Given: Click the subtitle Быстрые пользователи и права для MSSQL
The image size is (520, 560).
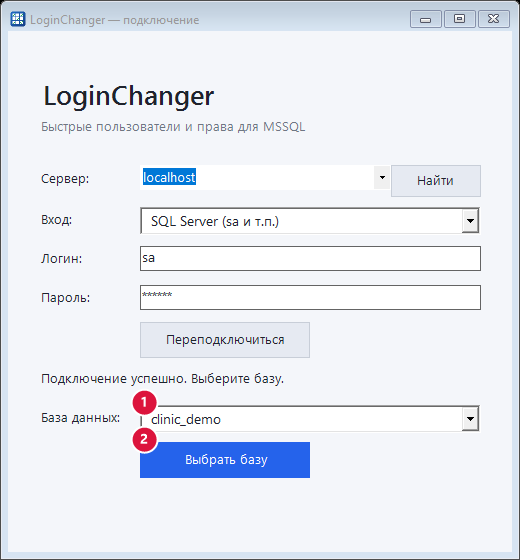Looking at the screenshot, I should [x=173, y=127].
